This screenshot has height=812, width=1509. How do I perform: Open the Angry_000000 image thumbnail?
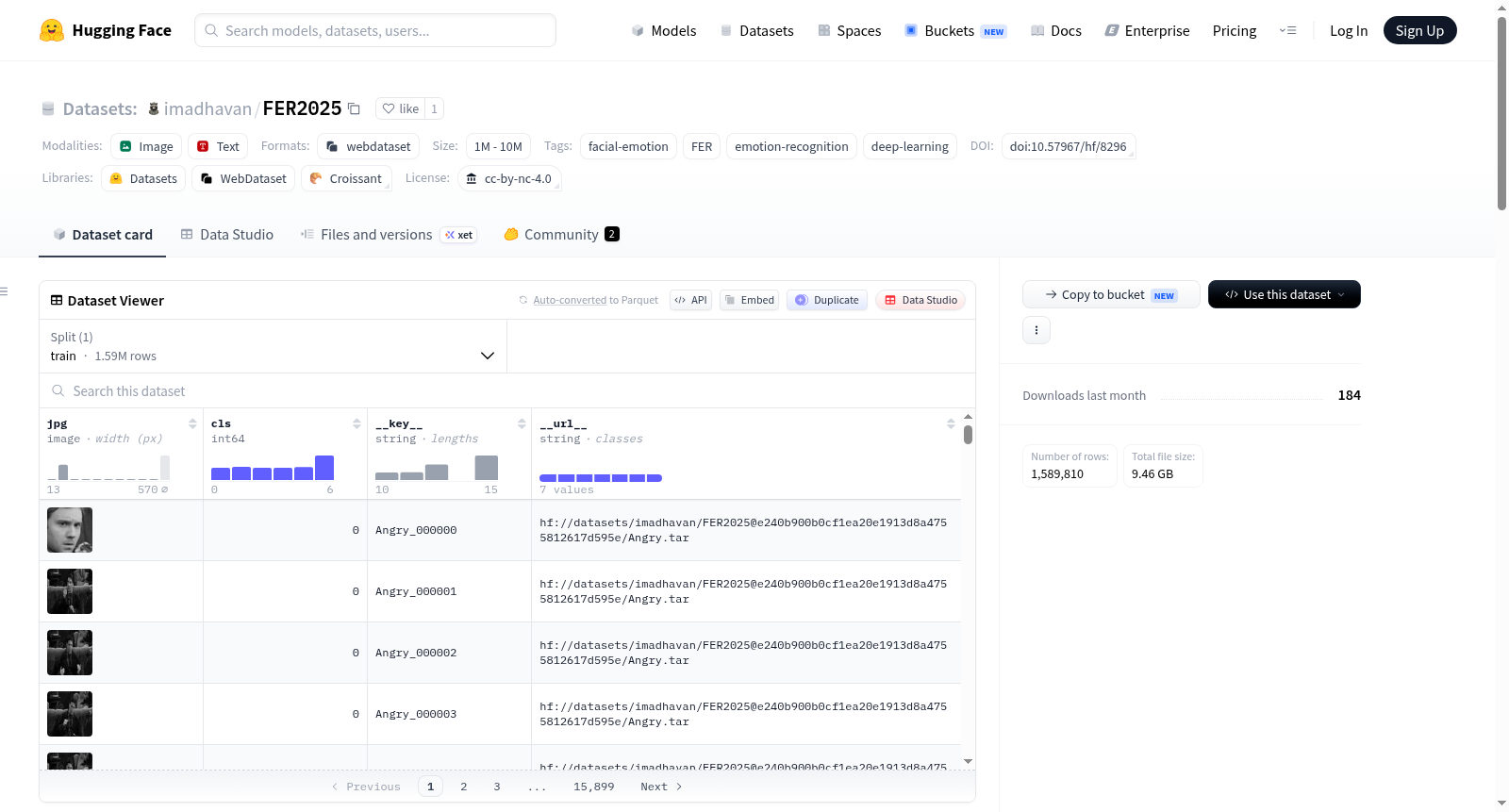coord(70,530)
